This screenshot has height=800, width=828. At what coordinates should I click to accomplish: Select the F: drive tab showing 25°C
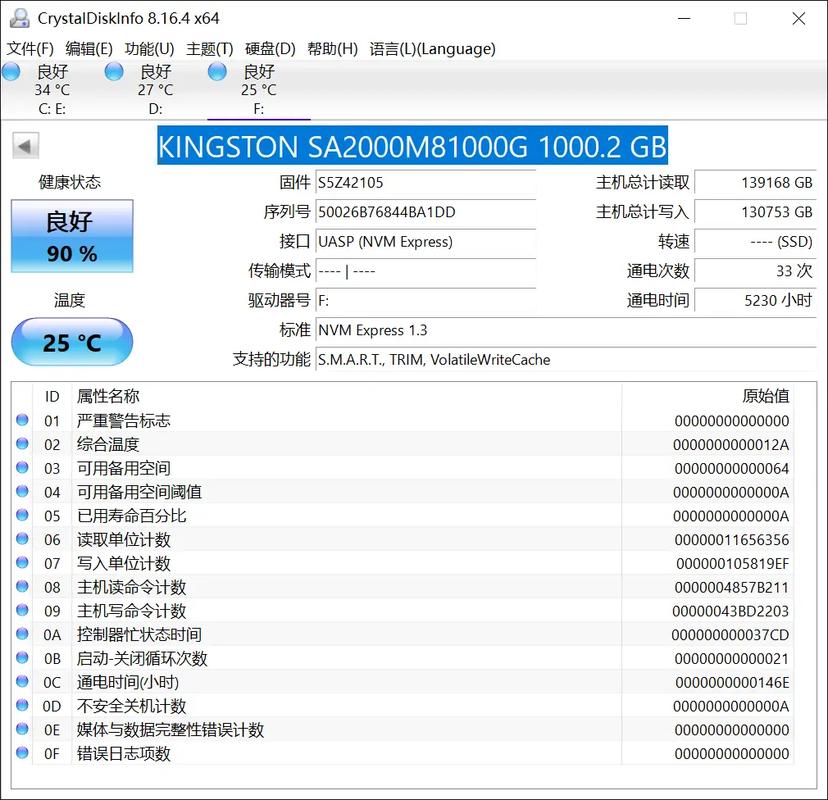[257, 88]
